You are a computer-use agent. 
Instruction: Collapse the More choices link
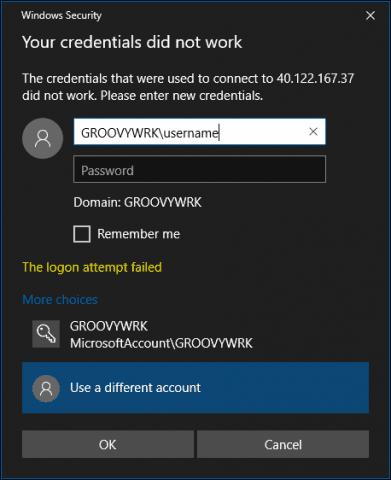click(x=60, y=300)
